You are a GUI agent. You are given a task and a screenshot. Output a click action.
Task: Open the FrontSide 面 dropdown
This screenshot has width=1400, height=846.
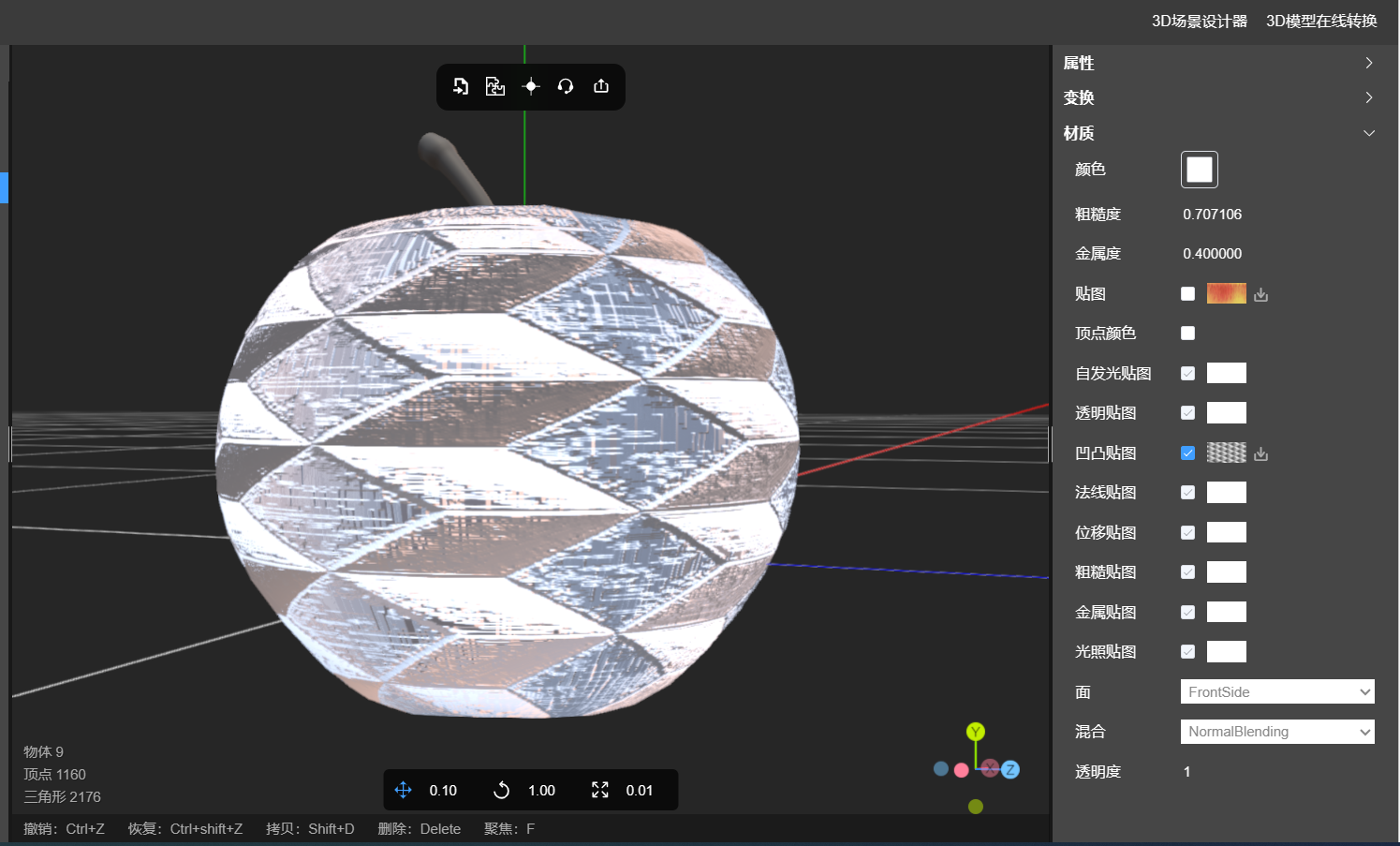point(1277,691)
